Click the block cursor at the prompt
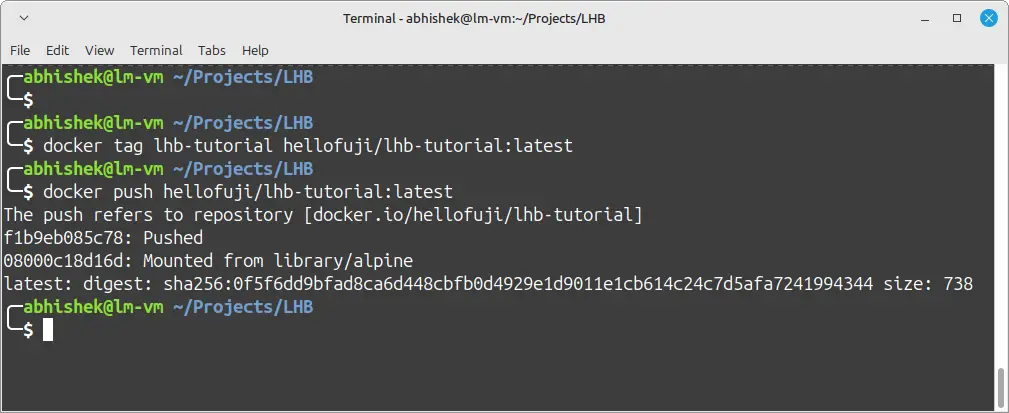The height and width of the screenshot is (413, 1009). click(48, 329)
